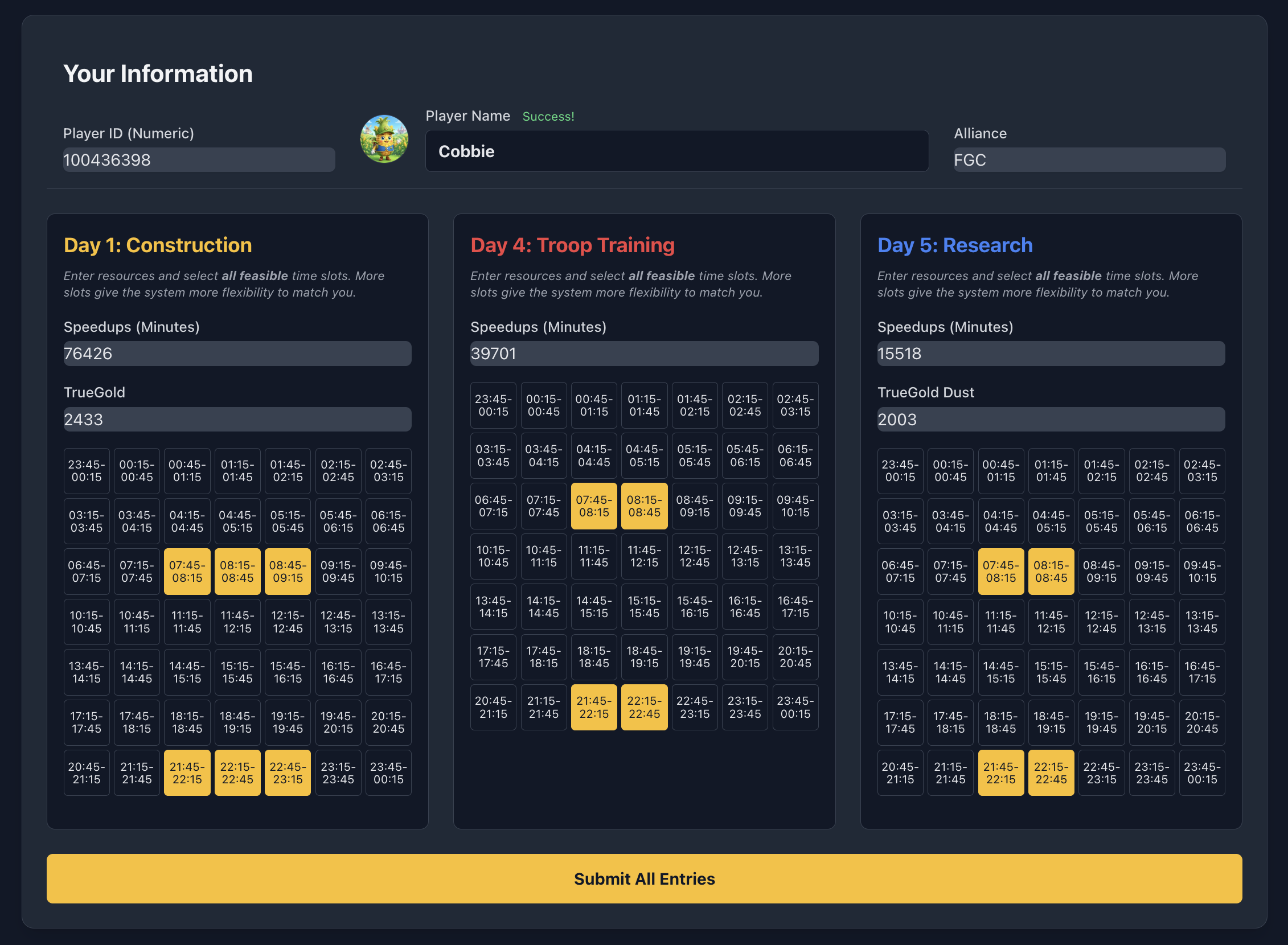The height and width of the screenshot is (945, 1288).
Task: Edit the Alliance field containing FGC
Action: tap(1089, 159)
